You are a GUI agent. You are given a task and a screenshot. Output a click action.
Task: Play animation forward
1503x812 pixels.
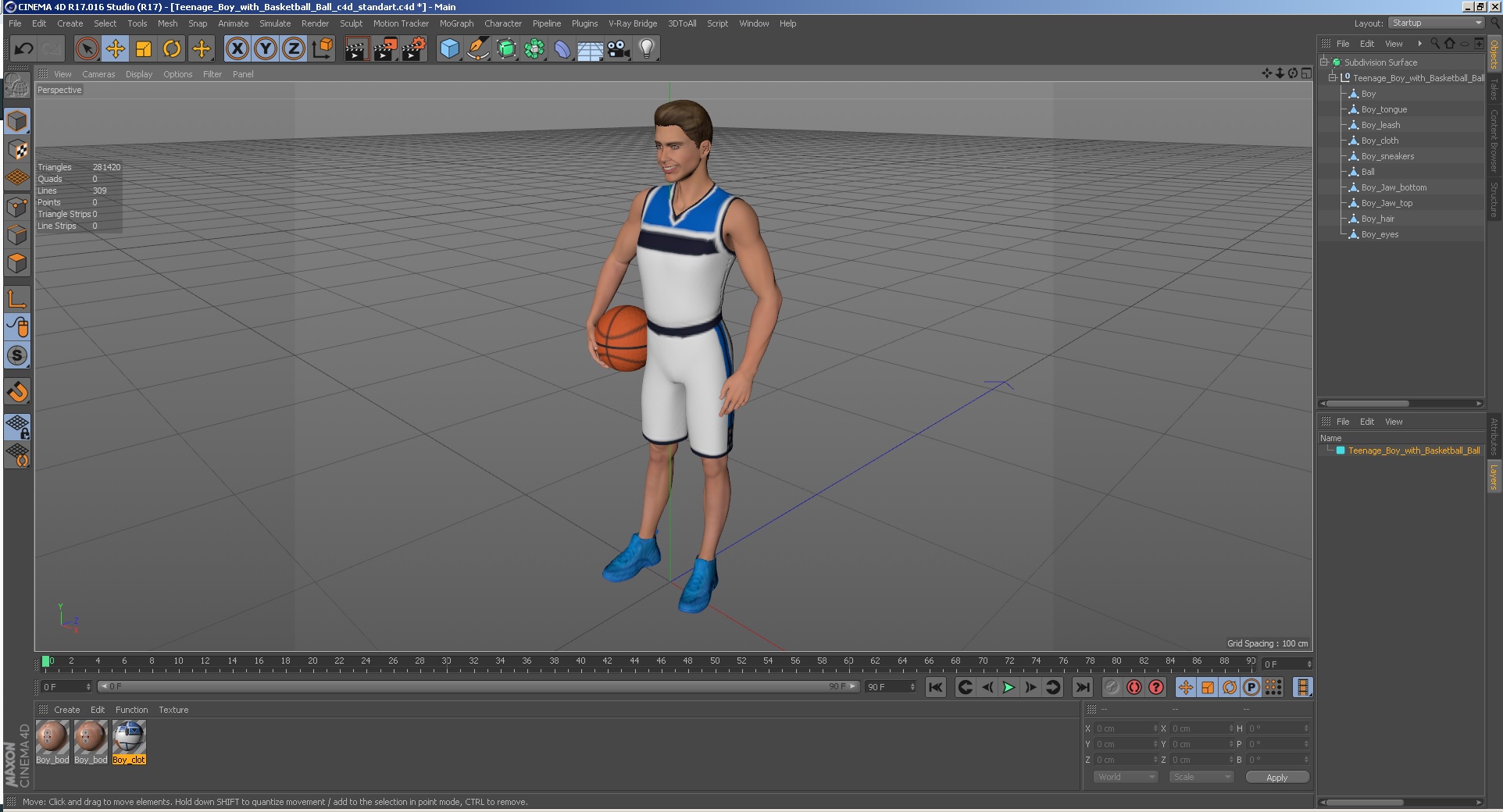(x=1009, y=687)
